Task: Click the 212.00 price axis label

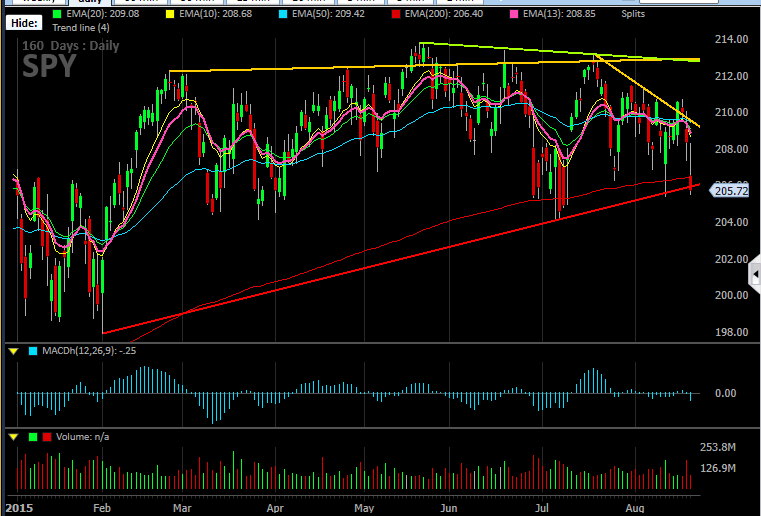Action: [x=731, y=76]
